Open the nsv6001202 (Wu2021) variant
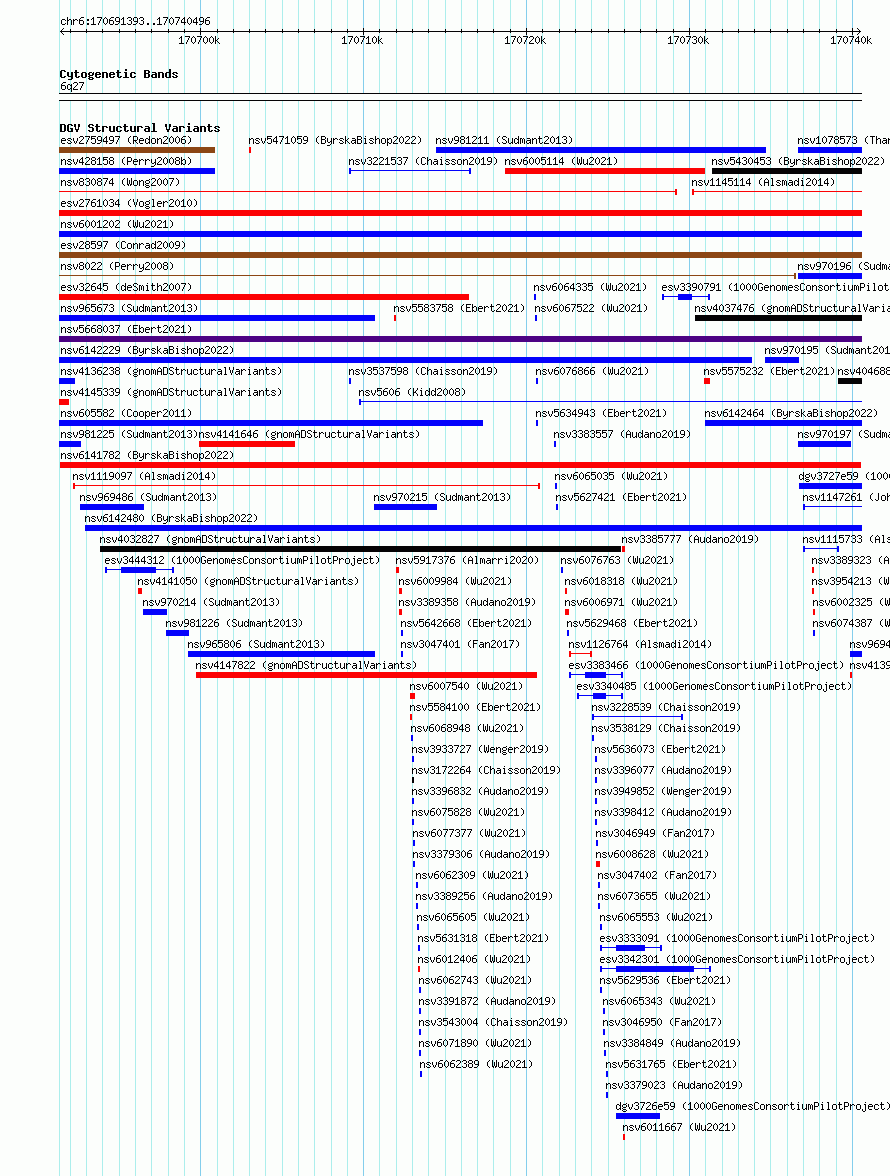This screenshot has height=1176, width=890. 117,224
